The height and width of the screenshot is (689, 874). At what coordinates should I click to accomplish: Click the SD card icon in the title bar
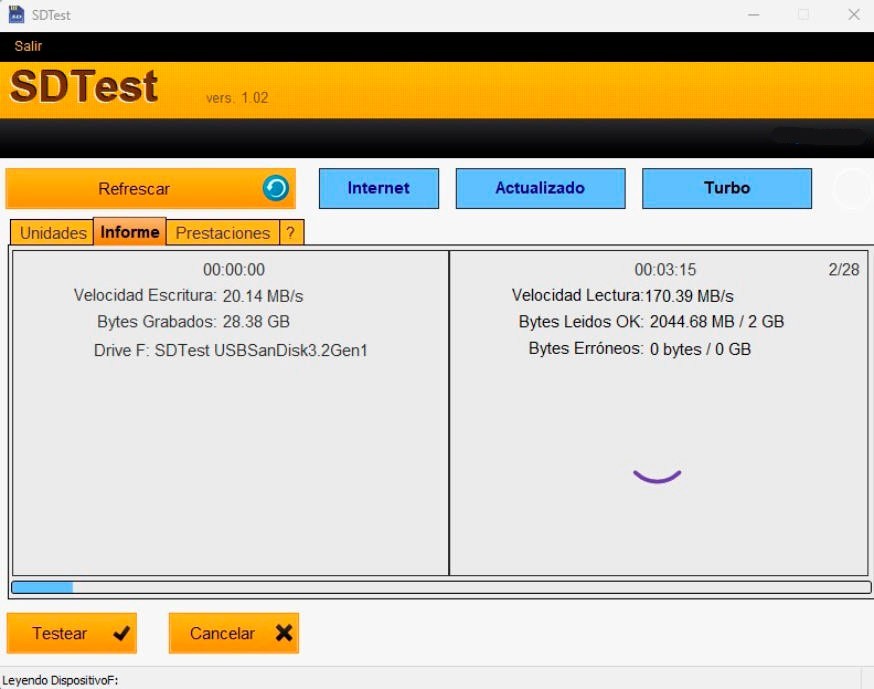(x=15, y=14)
